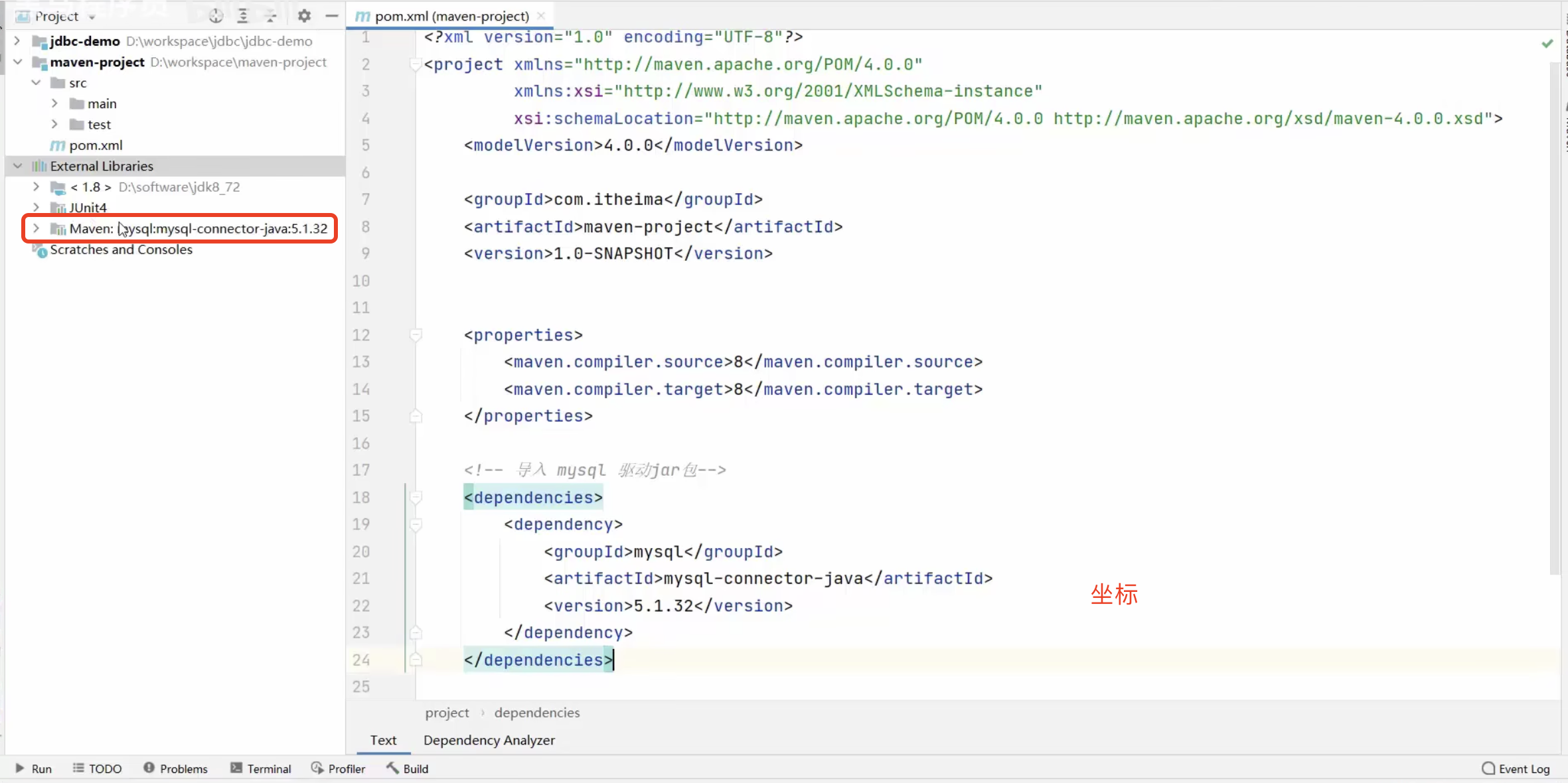Open the Build tool window
The height and width of the screenshot is (783, 1568).
tap(408, 768)
